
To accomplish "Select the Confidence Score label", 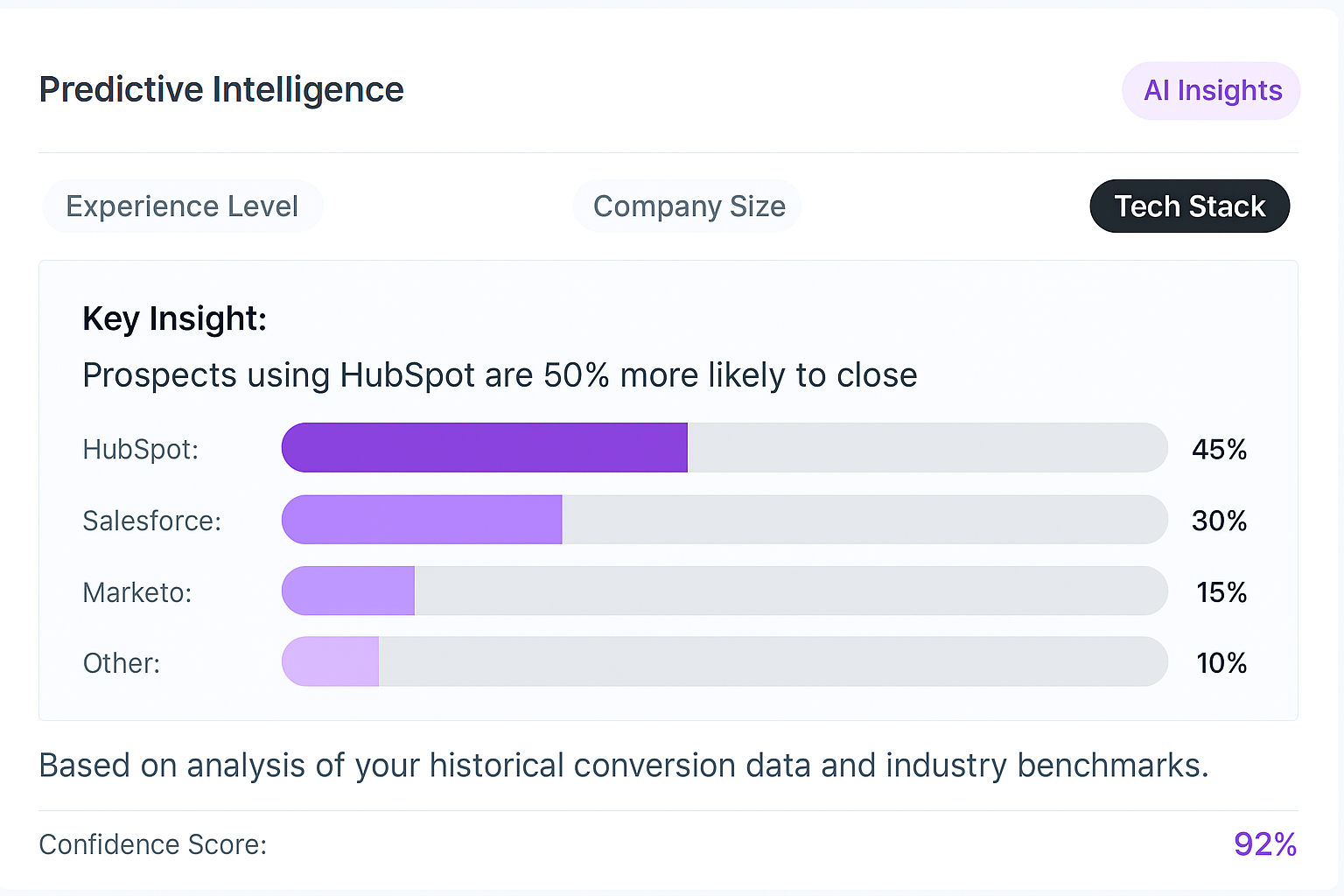I will (153, 844).
